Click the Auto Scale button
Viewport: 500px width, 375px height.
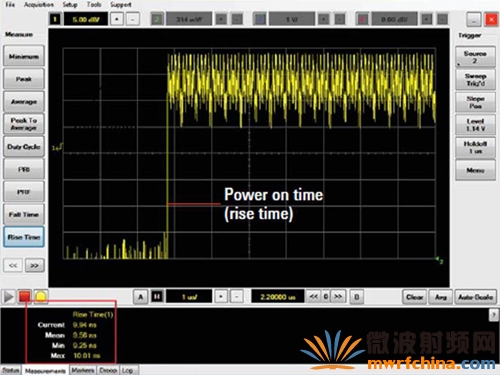tap(475, 297)
